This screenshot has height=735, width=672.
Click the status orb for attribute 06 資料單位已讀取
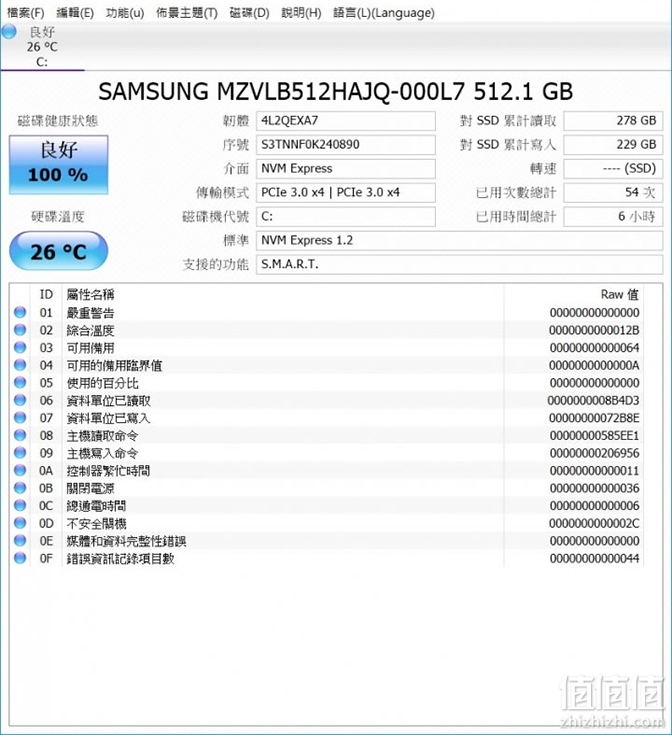(x=20, y=400)
